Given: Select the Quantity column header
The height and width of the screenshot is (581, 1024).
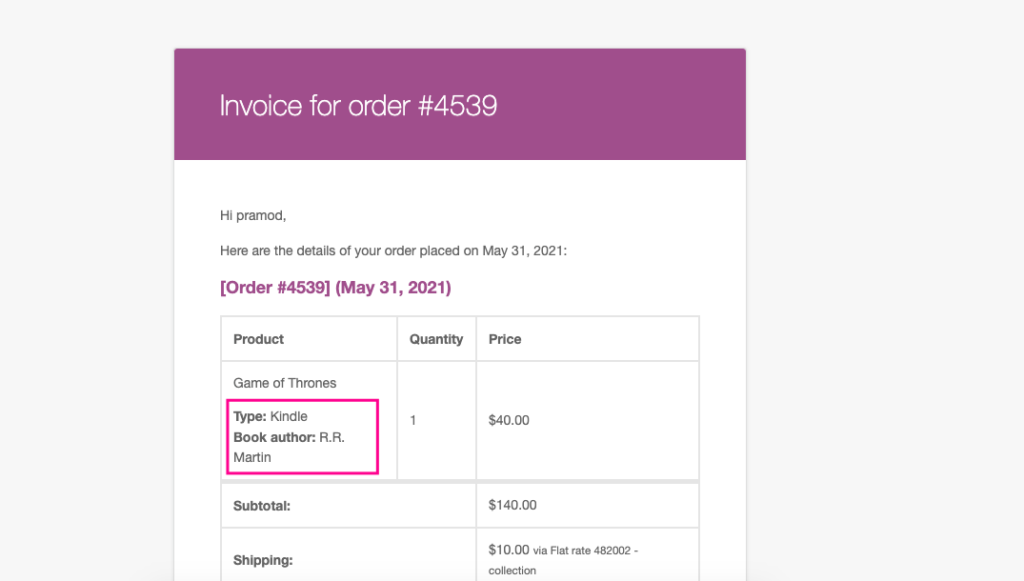Looking at the screenshot, I should (x=436, y=339).
